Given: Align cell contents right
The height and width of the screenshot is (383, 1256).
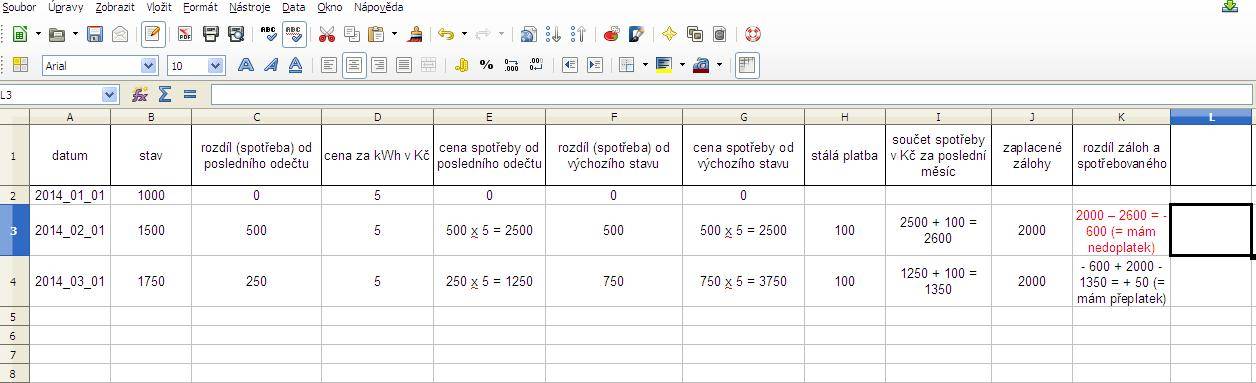Looking at the screenshot, I should pos(379,65).
